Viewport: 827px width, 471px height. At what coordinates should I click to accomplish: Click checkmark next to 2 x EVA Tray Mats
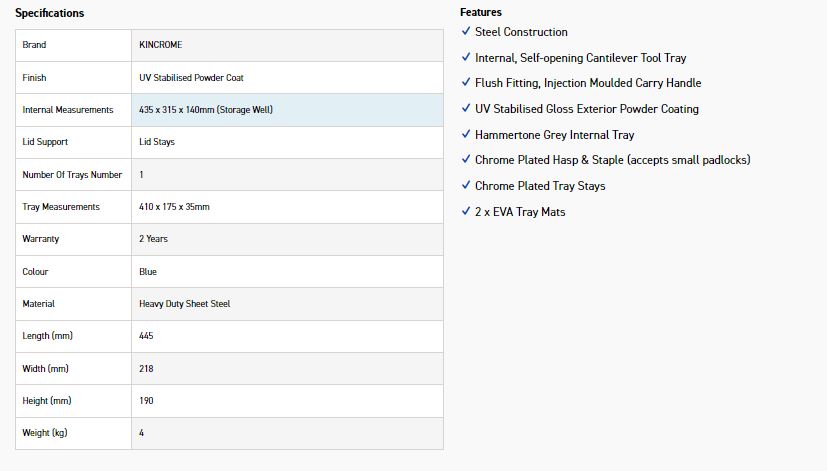(x=466, y=211)
